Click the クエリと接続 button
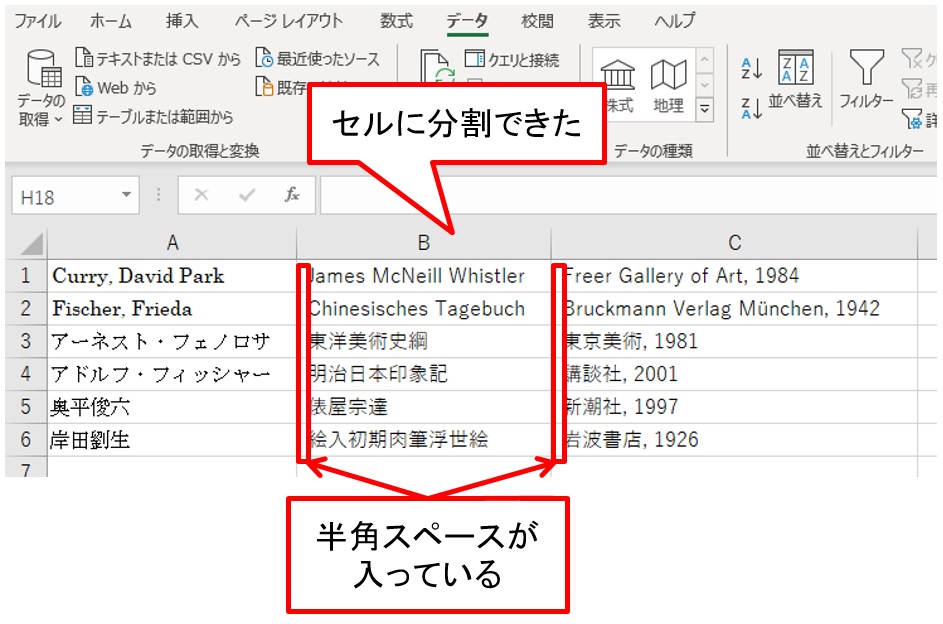Screen dimensions: 943x624 click(512, 60)
